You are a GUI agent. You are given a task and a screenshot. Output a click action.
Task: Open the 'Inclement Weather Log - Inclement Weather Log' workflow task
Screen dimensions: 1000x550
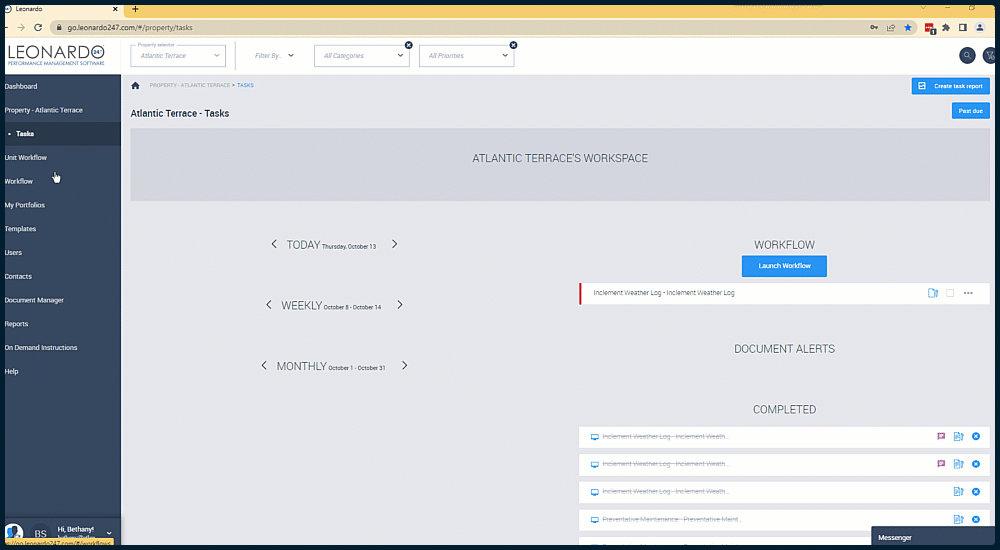point(664,293)
